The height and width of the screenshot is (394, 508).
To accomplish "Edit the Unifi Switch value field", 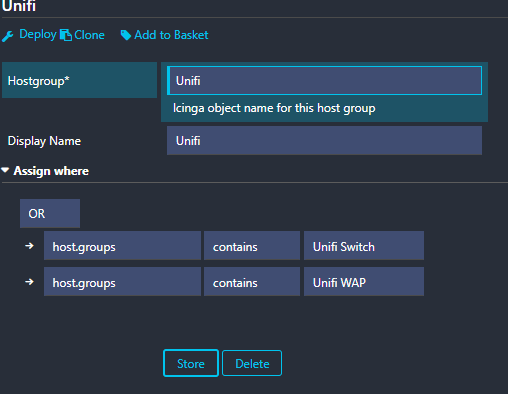I will (364, 246).
